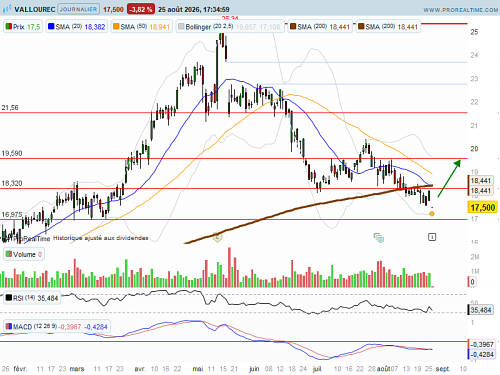The image size is (500, 375).
Task: Click the 'juil.' label on the date axis
Action: 317,369
